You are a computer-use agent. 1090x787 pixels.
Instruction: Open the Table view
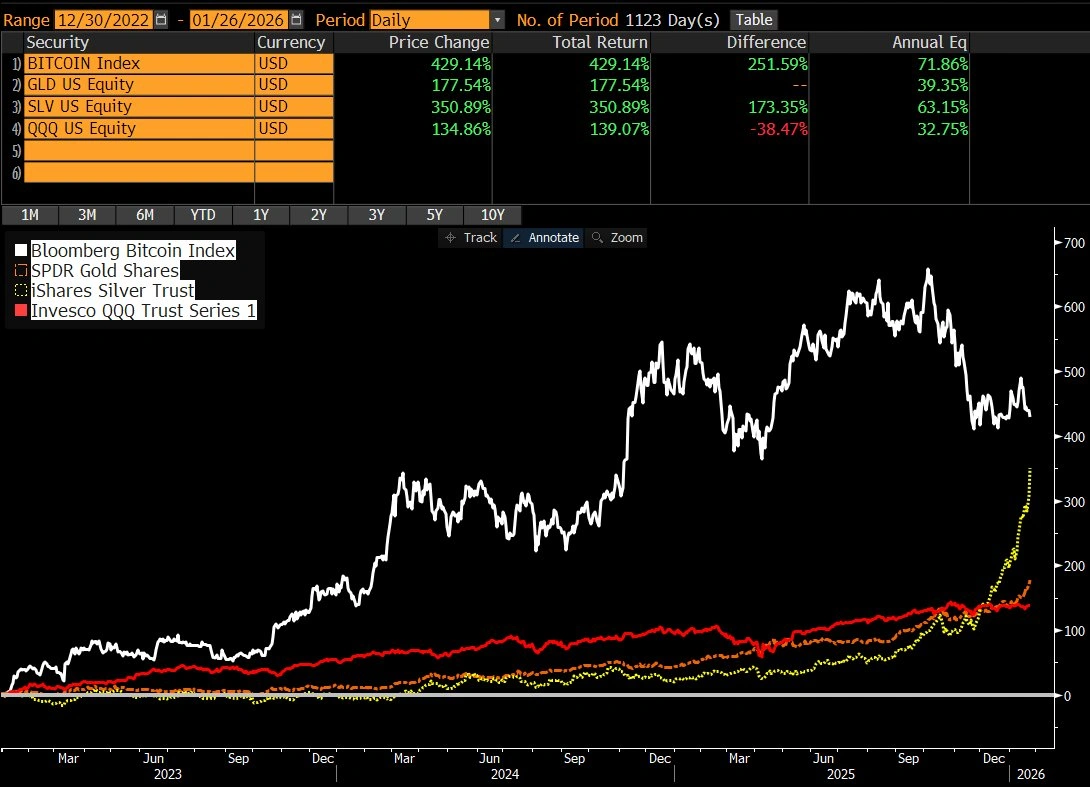752,19
